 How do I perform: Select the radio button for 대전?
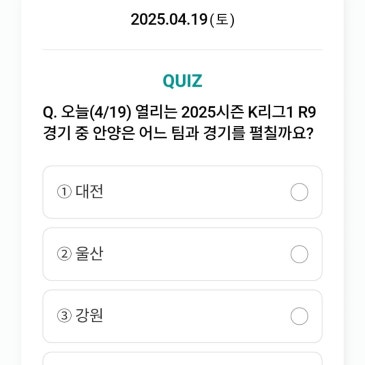[299, 192]
